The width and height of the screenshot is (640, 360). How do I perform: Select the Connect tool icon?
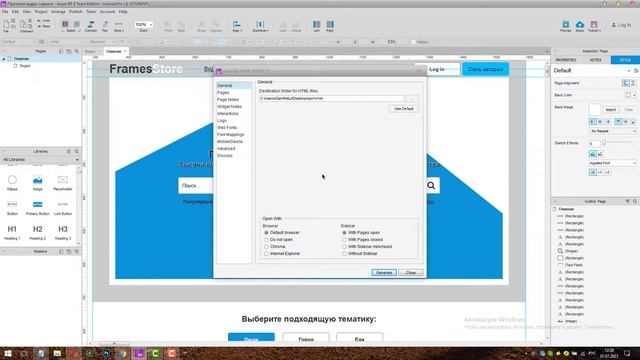tap(91, 25)
